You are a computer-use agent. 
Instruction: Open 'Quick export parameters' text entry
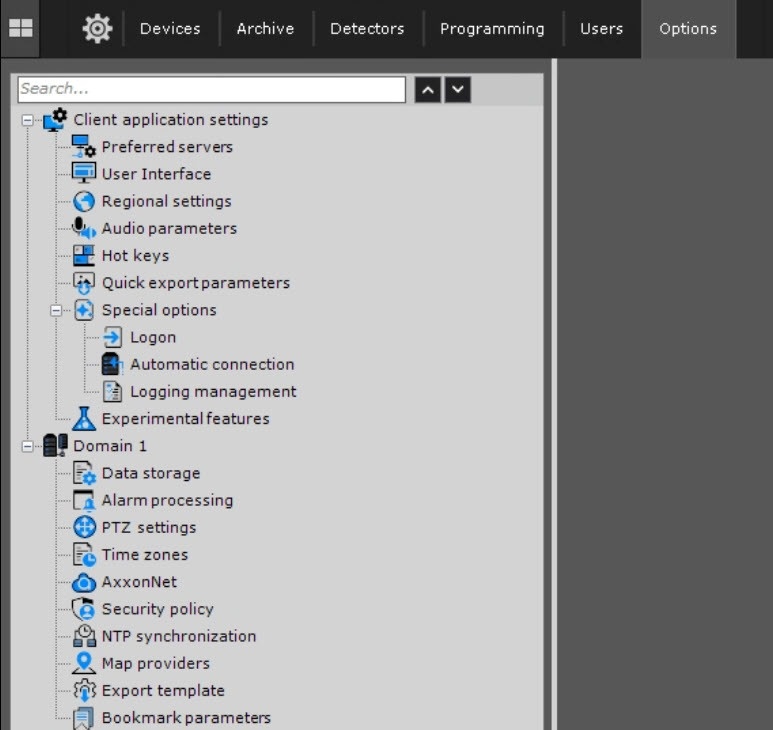click(x=196, y=283)
